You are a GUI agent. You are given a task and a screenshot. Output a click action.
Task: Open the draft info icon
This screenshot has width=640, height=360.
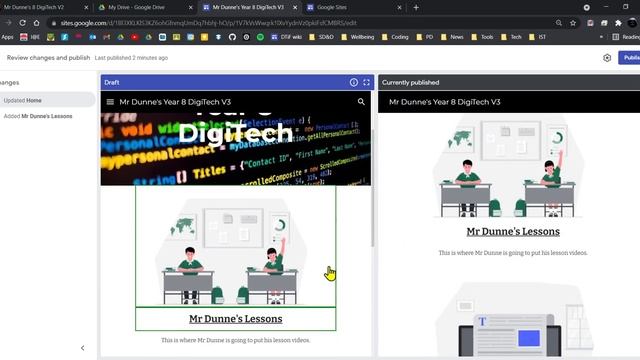(353, 82)
